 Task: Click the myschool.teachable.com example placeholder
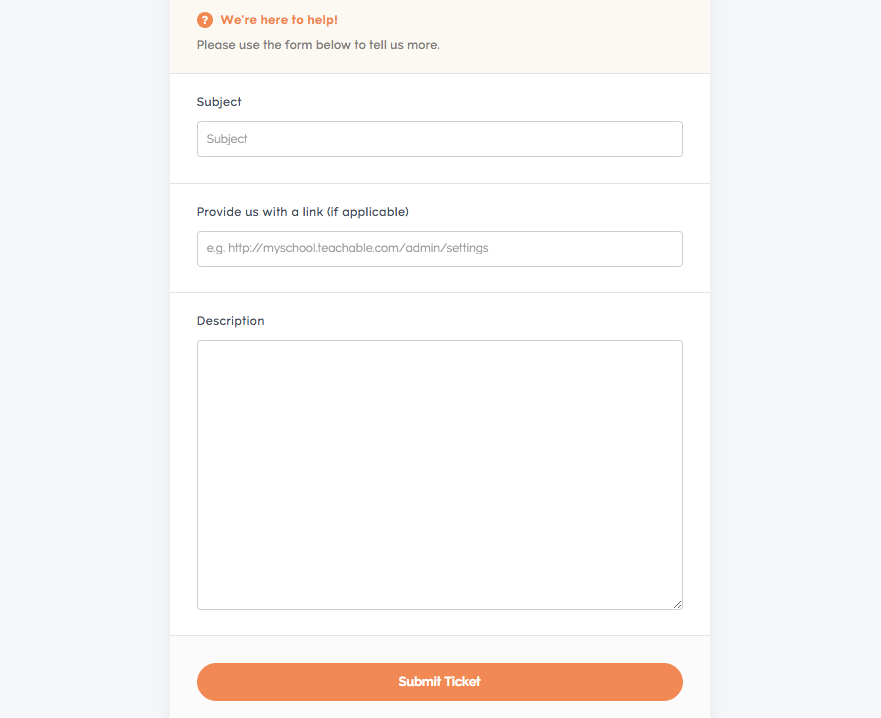[347, 248]
